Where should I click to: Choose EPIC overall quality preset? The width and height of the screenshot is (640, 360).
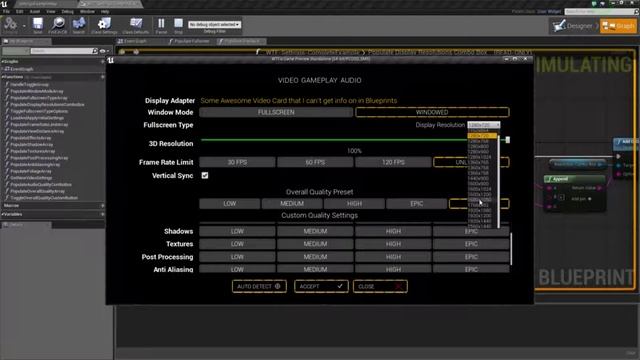tap(416, 203)
